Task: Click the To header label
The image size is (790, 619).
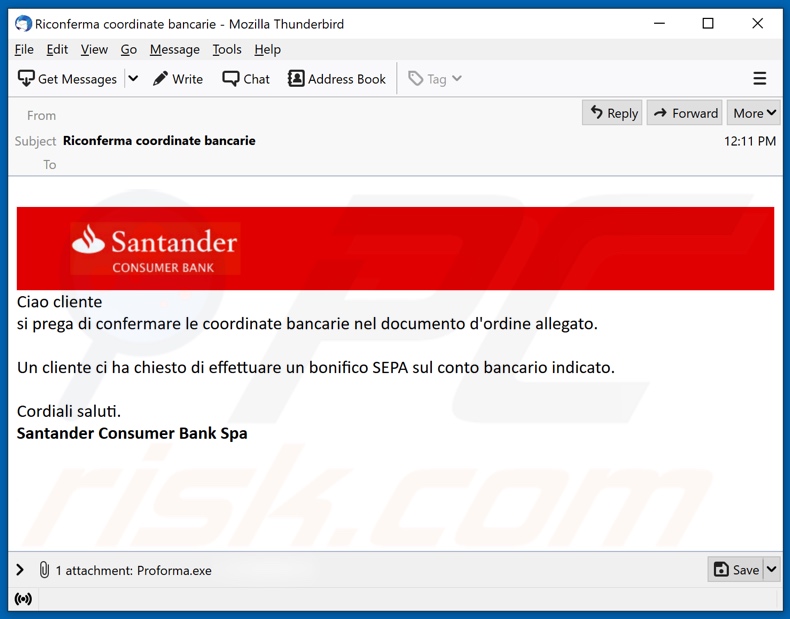Action: click(x=49, y=165)
